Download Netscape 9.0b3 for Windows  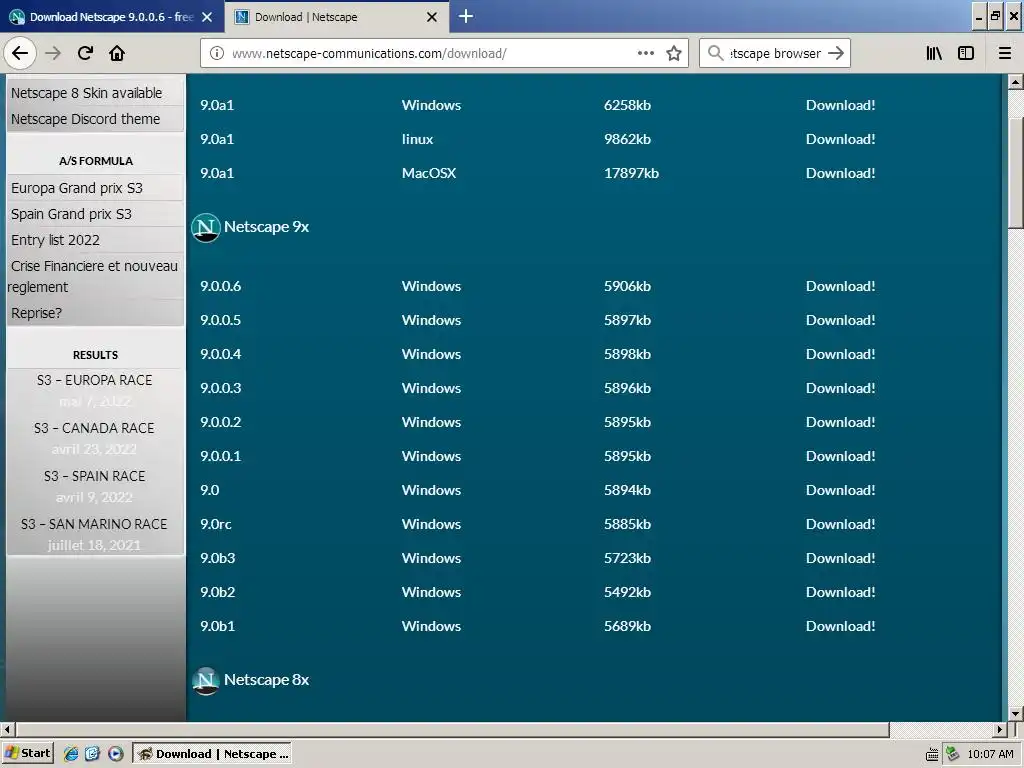tap(840, 558)
